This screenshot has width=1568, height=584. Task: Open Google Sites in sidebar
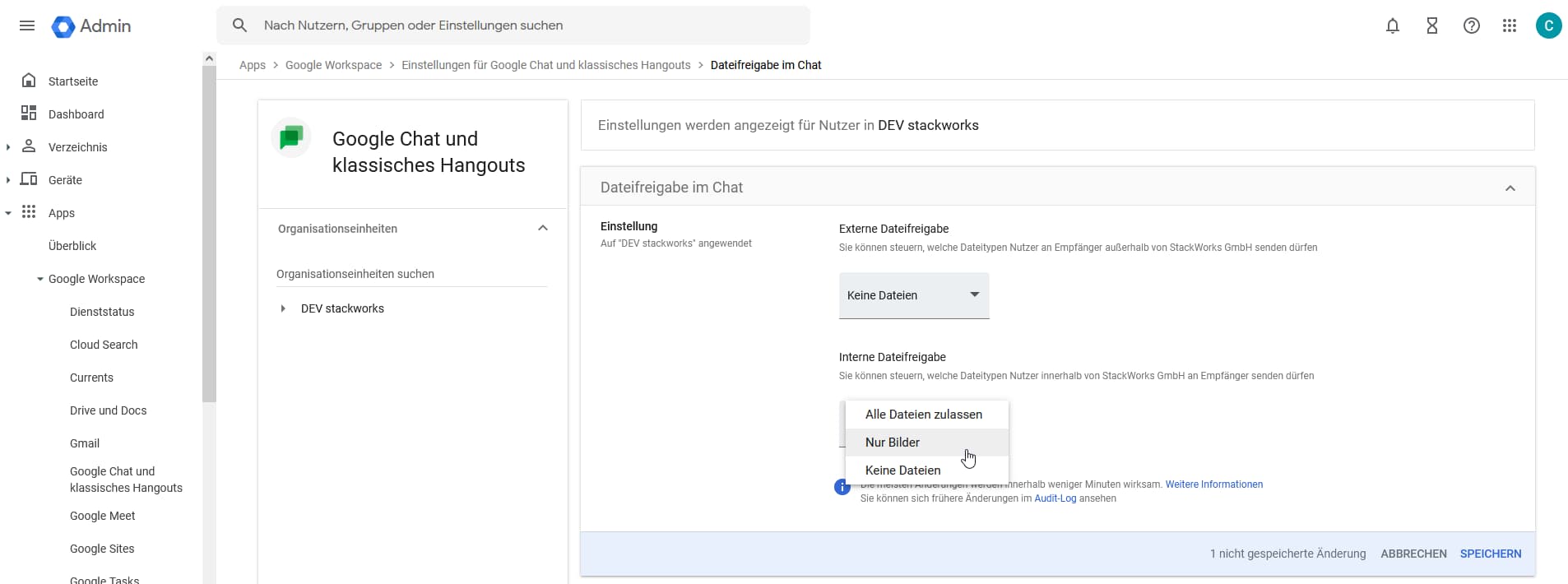102,549
